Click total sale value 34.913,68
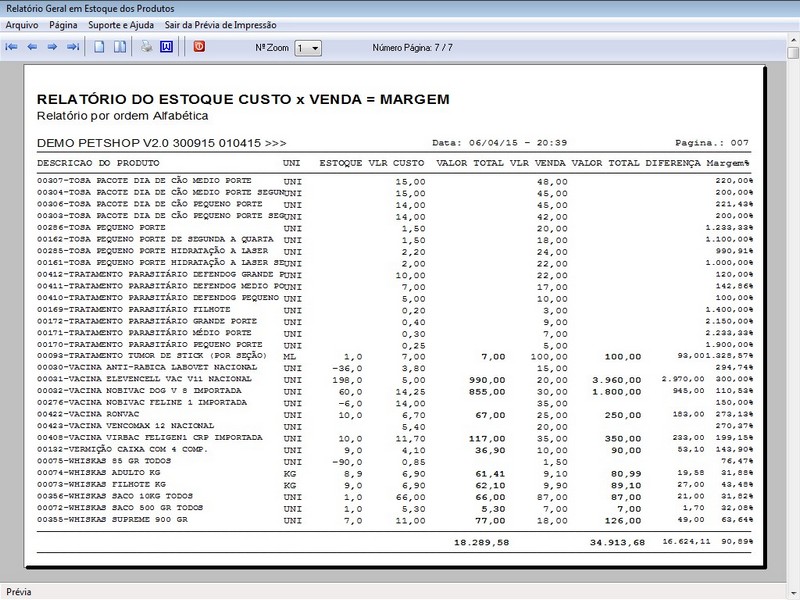 point(617,543)
